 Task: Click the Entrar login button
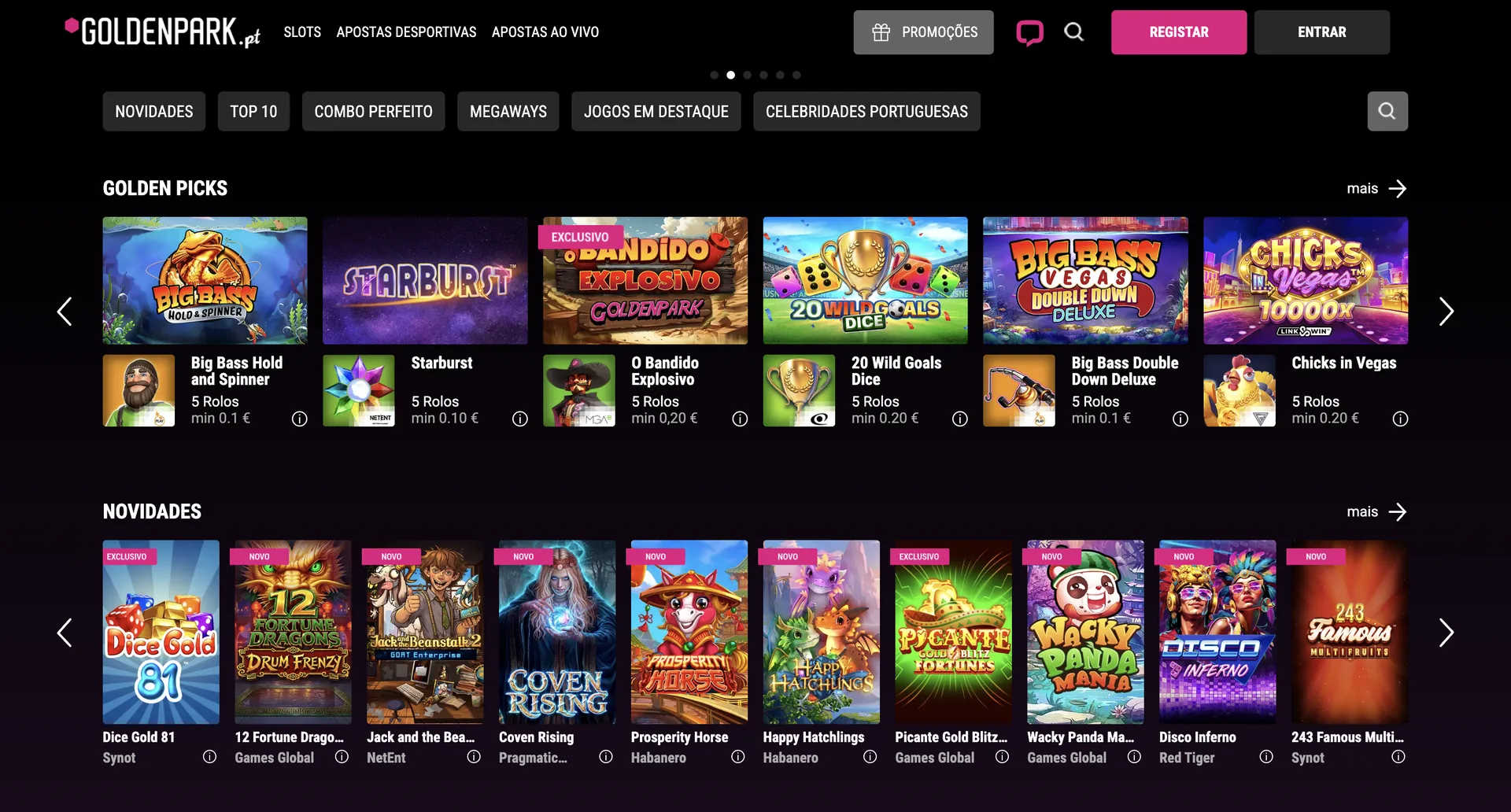[1322, 32]
